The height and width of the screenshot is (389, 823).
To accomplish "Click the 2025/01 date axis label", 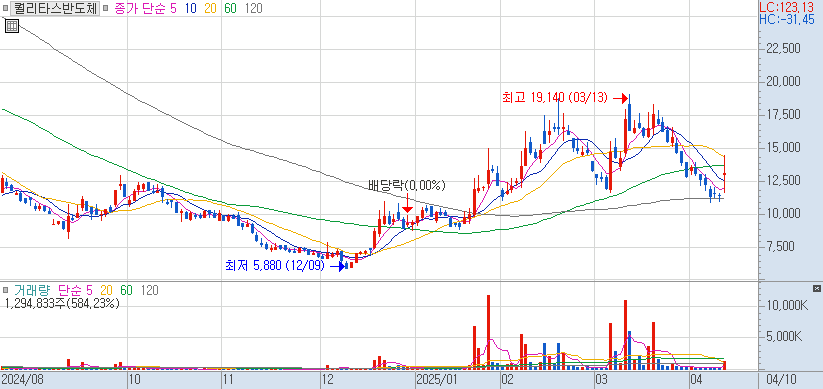I will tap(437, 380).
